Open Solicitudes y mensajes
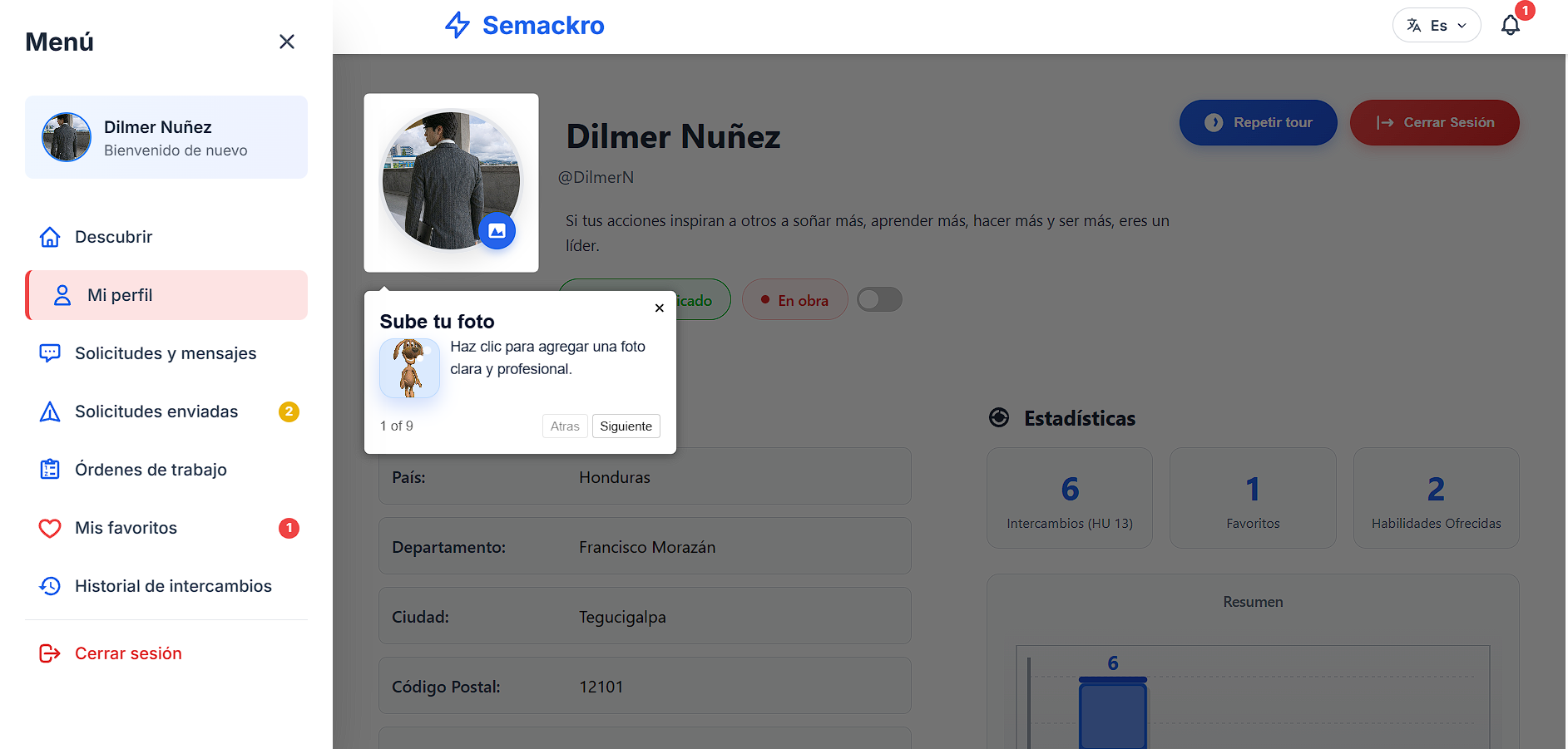1568x749 pixels. coord(165,353)
